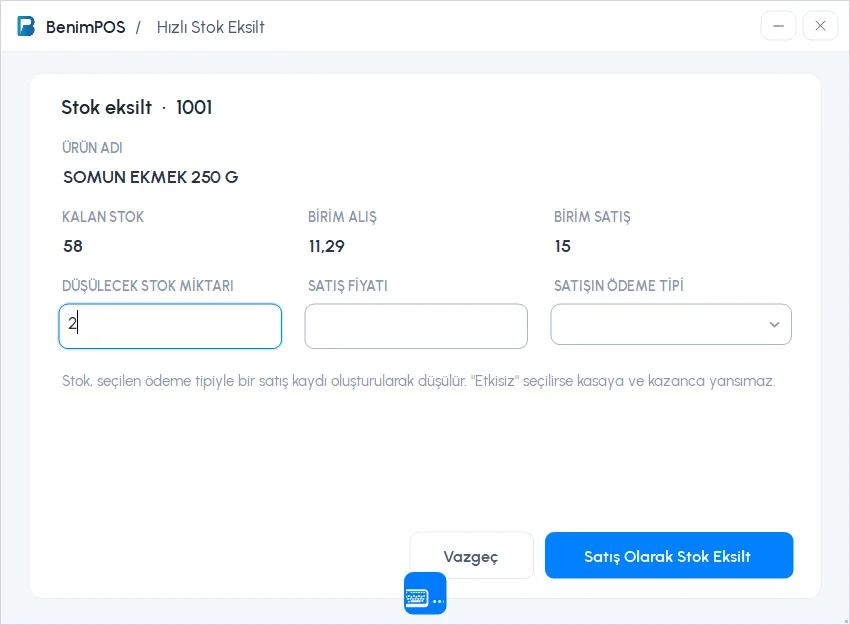The width and height of the screenshot is (850, 625).
Task: Click the SATIŞ FİYATI label
Action: [347, 286]
